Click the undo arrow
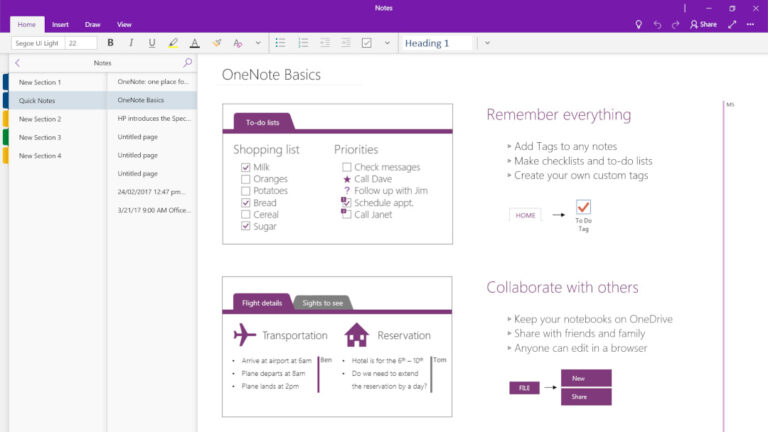Viewport: 768px width, 432px height. pyautogui.click(x=657, y=24)
